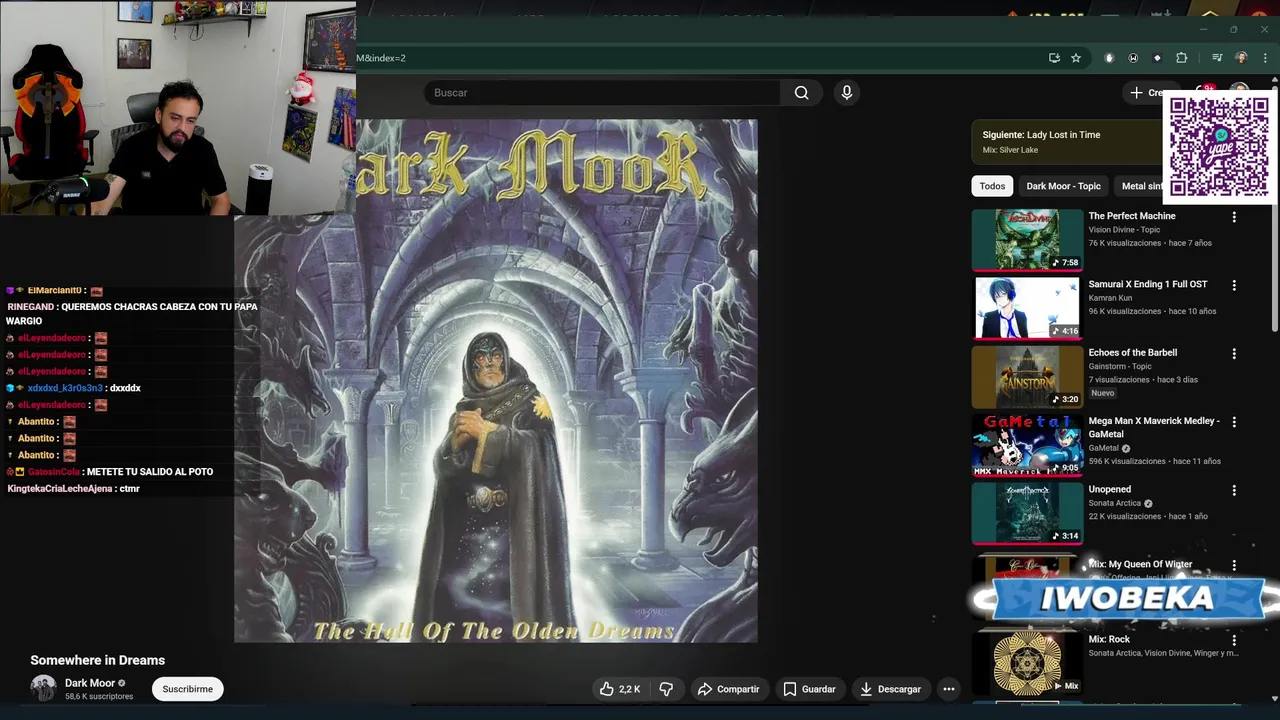Screen dimensions: 1280x720
Task: Subscribe with the Suscribirme button
Action: (188, 689)
